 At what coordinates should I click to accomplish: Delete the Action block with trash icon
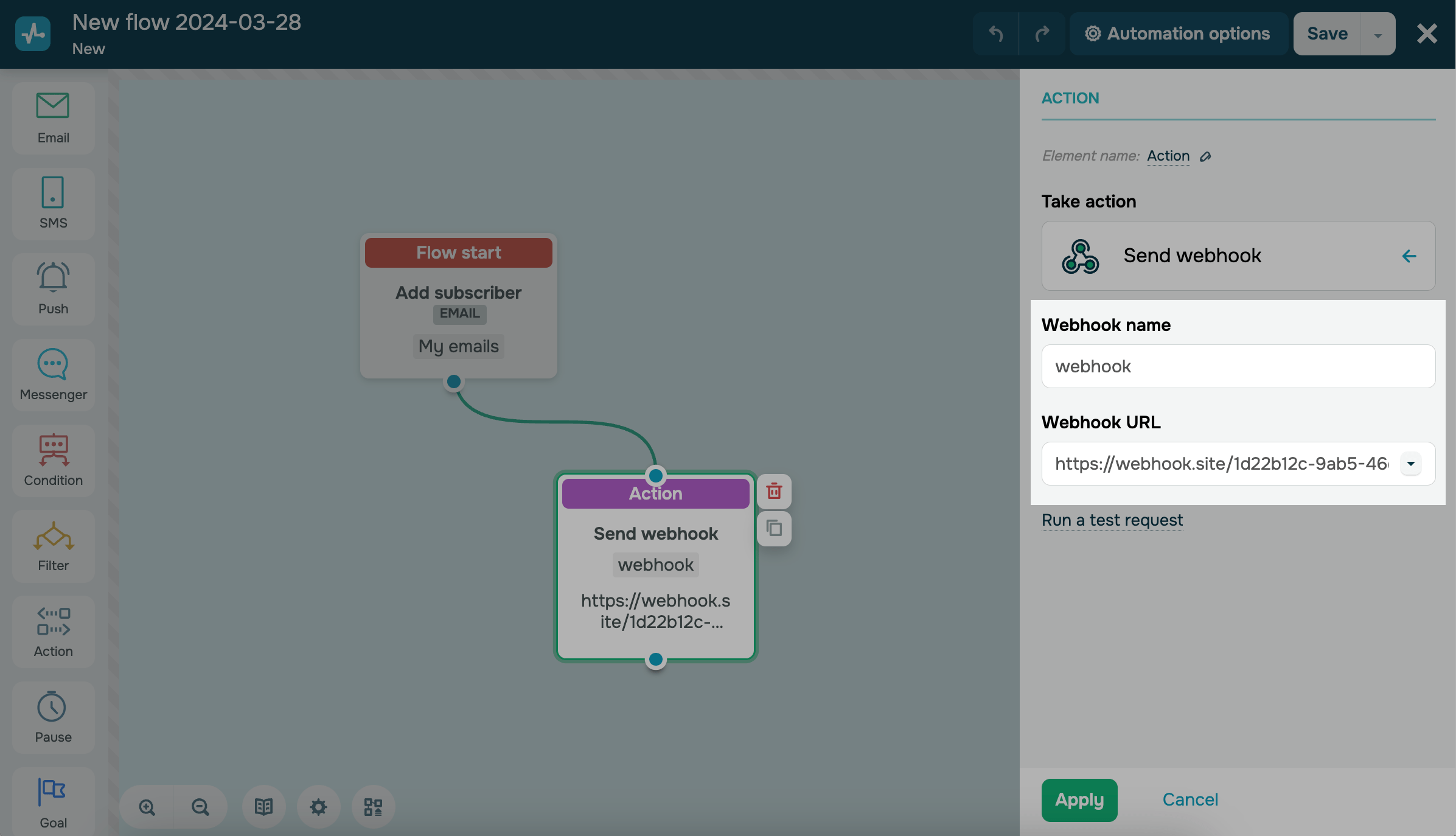[774, 491]
